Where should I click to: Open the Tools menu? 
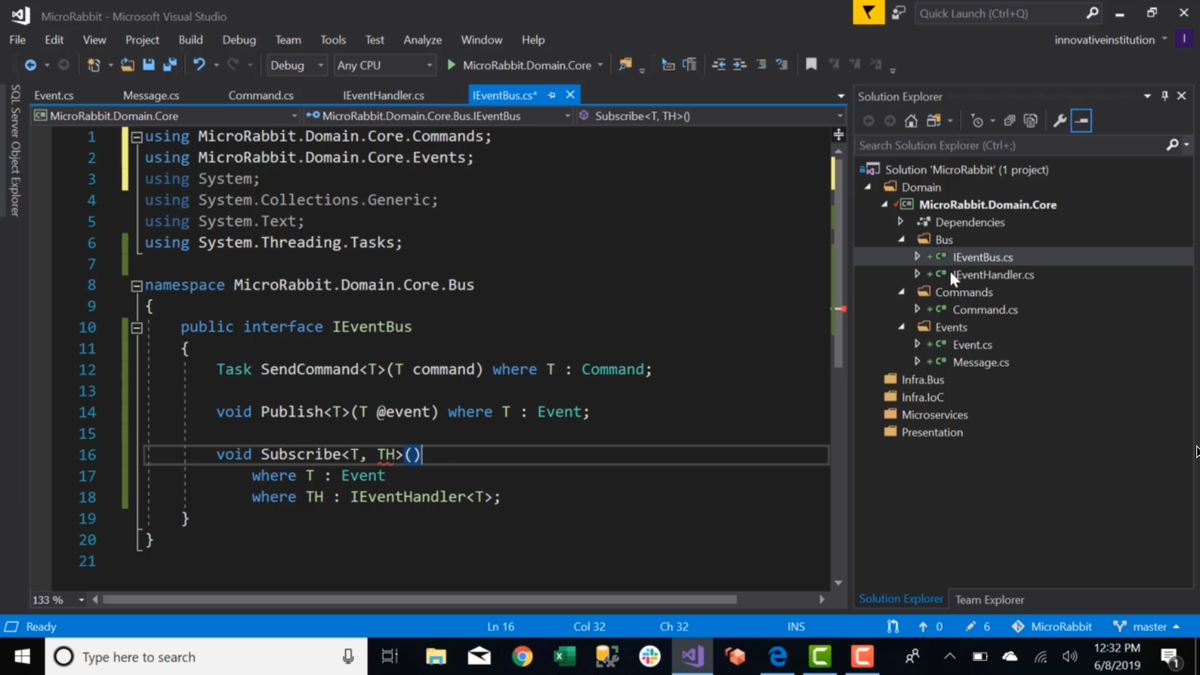333,40
